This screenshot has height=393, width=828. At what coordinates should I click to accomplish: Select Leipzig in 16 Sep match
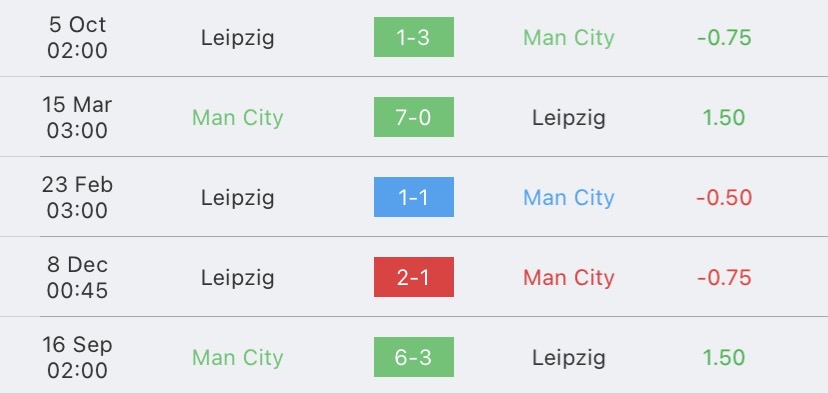click(569, 358)
